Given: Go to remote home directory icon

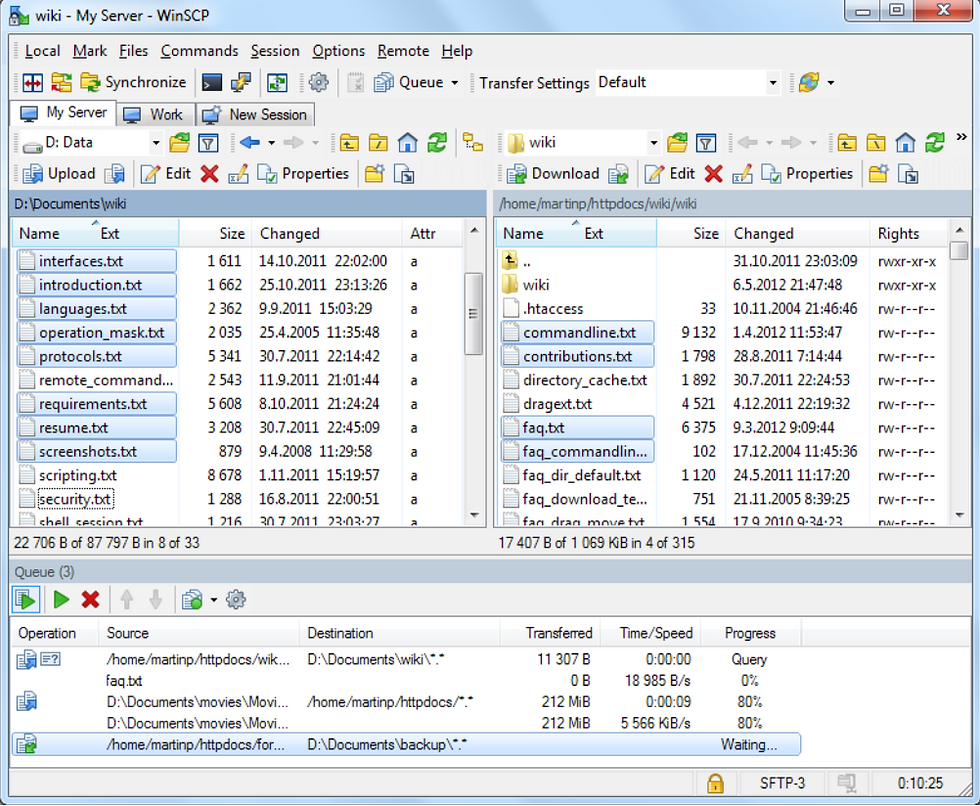Looking at the screenshot, I should (905, 143).
